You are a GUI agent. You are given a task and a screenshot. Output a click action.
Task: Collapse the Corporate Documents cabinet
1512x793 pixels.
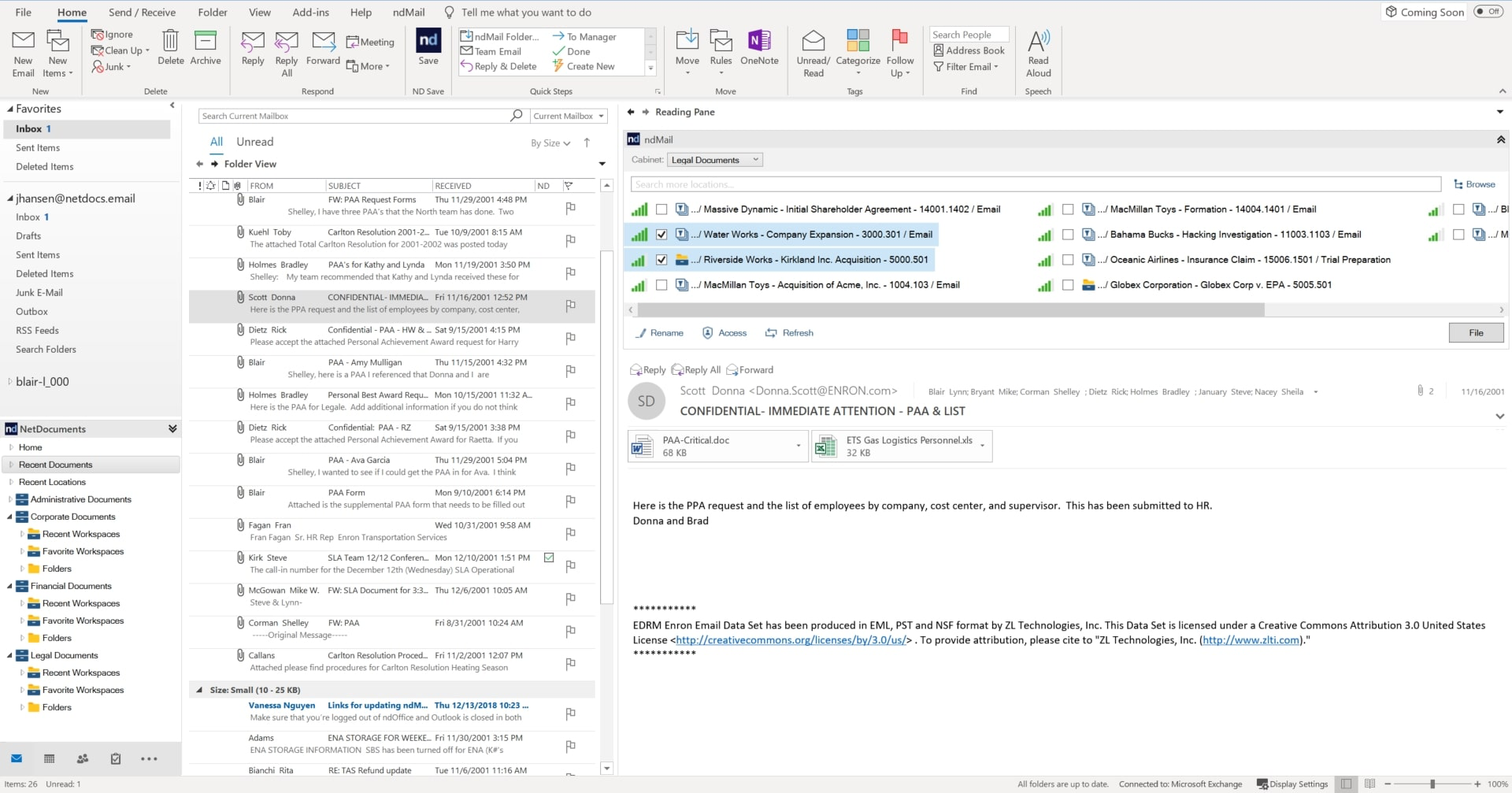point(9,517)
